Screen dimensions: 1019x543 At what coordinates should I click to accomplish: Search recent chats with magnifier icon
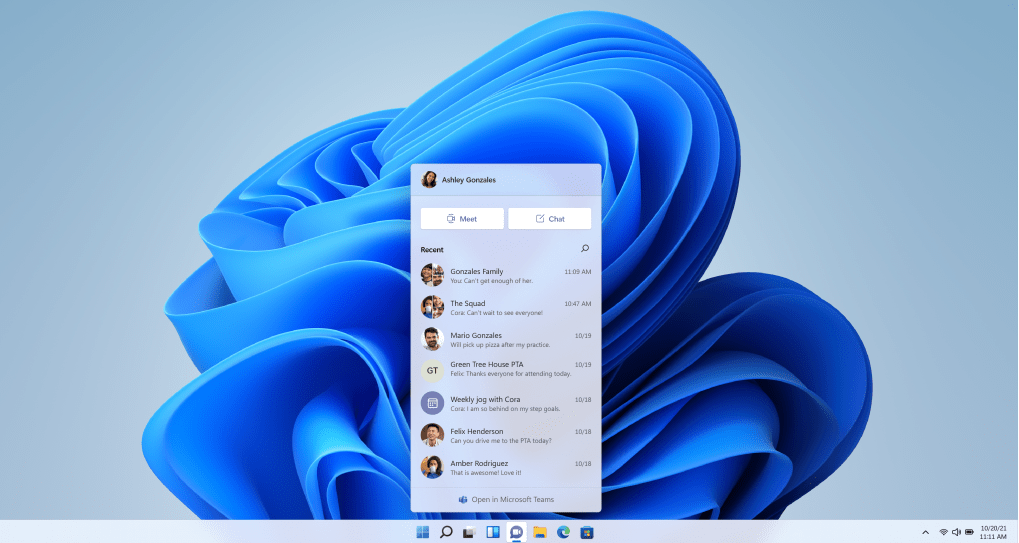tap(585, 249)
